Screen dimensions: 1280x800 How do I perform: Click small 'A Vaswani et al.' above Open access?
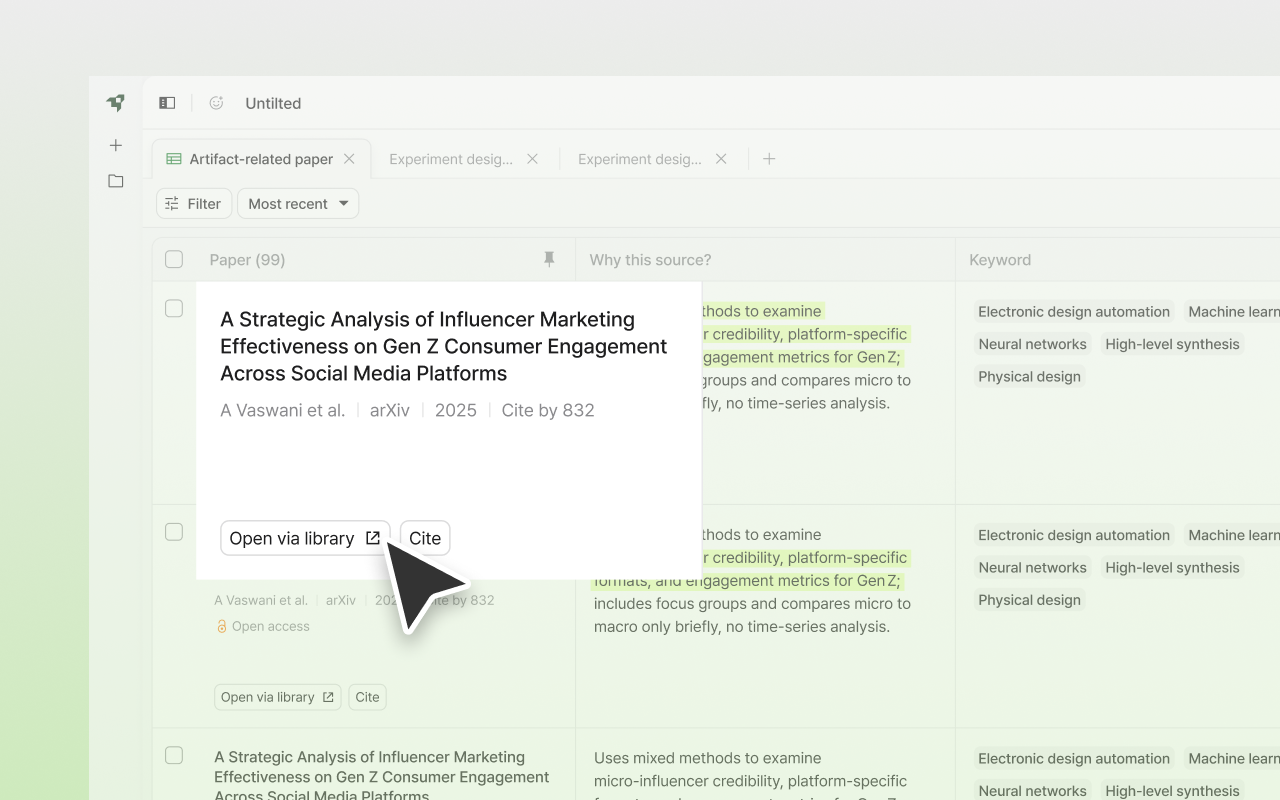point(261,600)
